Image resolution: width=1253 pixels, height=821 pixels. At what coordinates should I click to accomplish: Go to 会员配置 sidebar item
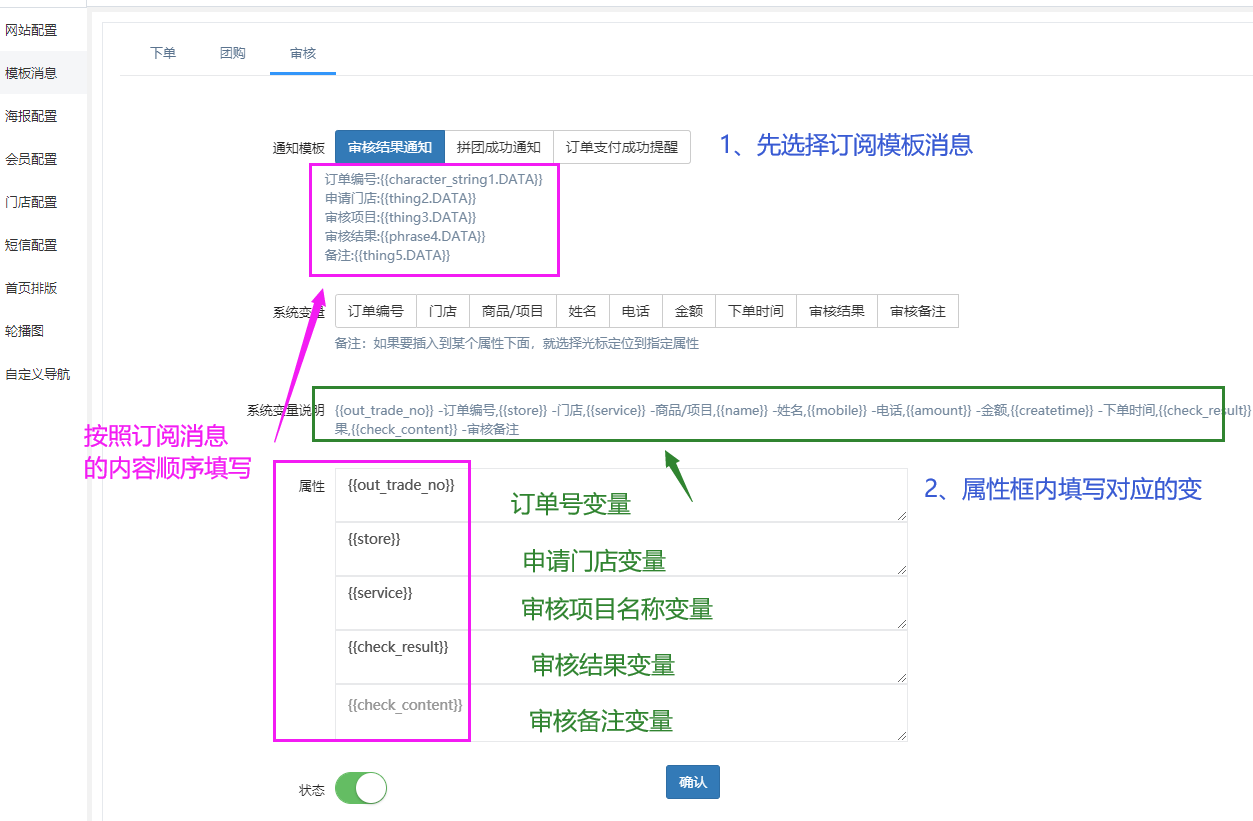click(31, 159)
